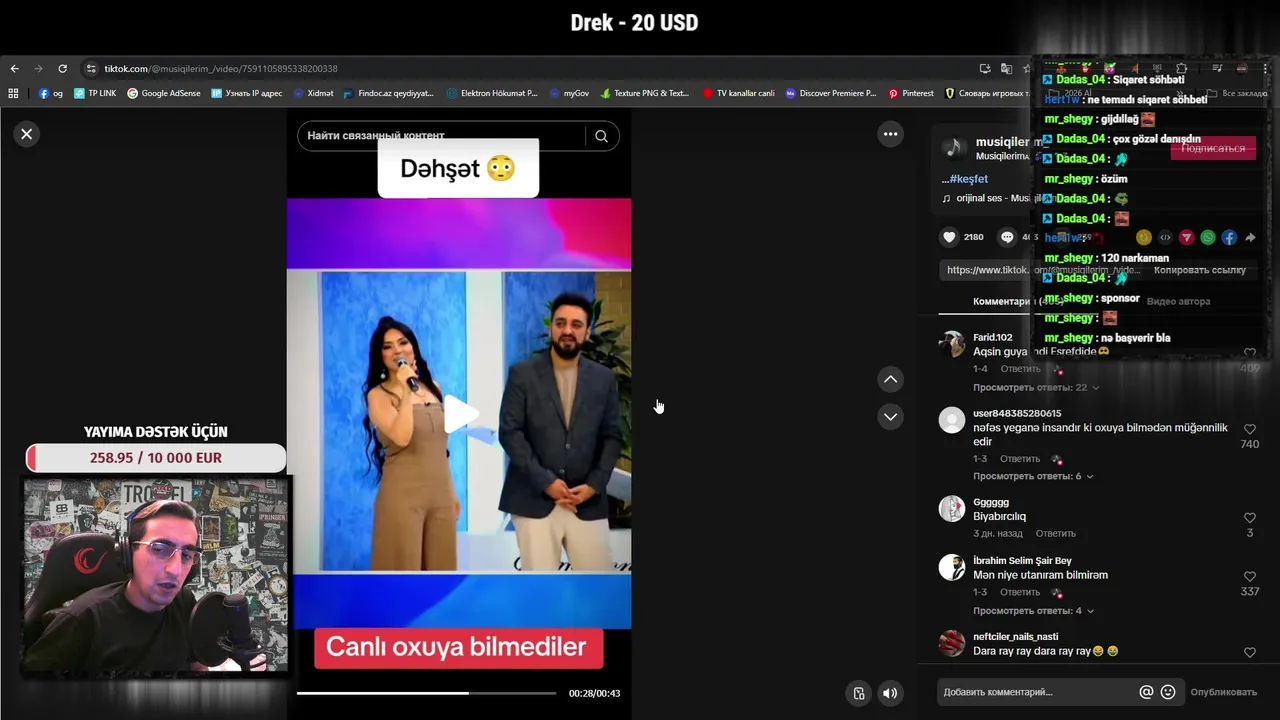
Task: Share via the red send icon
Action: [1186, 238]
